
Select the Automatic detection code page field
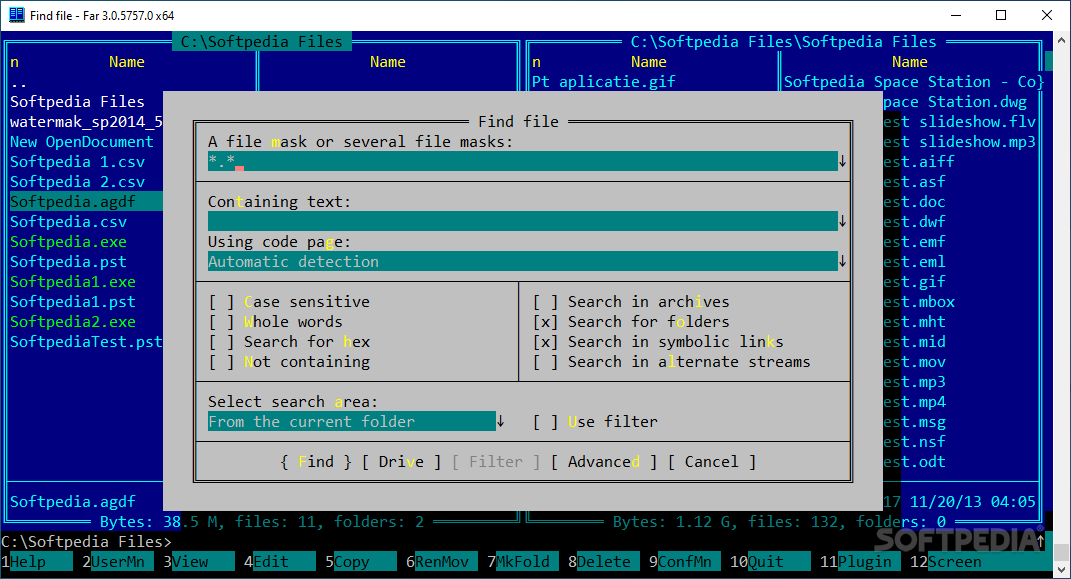click(523, 262)
